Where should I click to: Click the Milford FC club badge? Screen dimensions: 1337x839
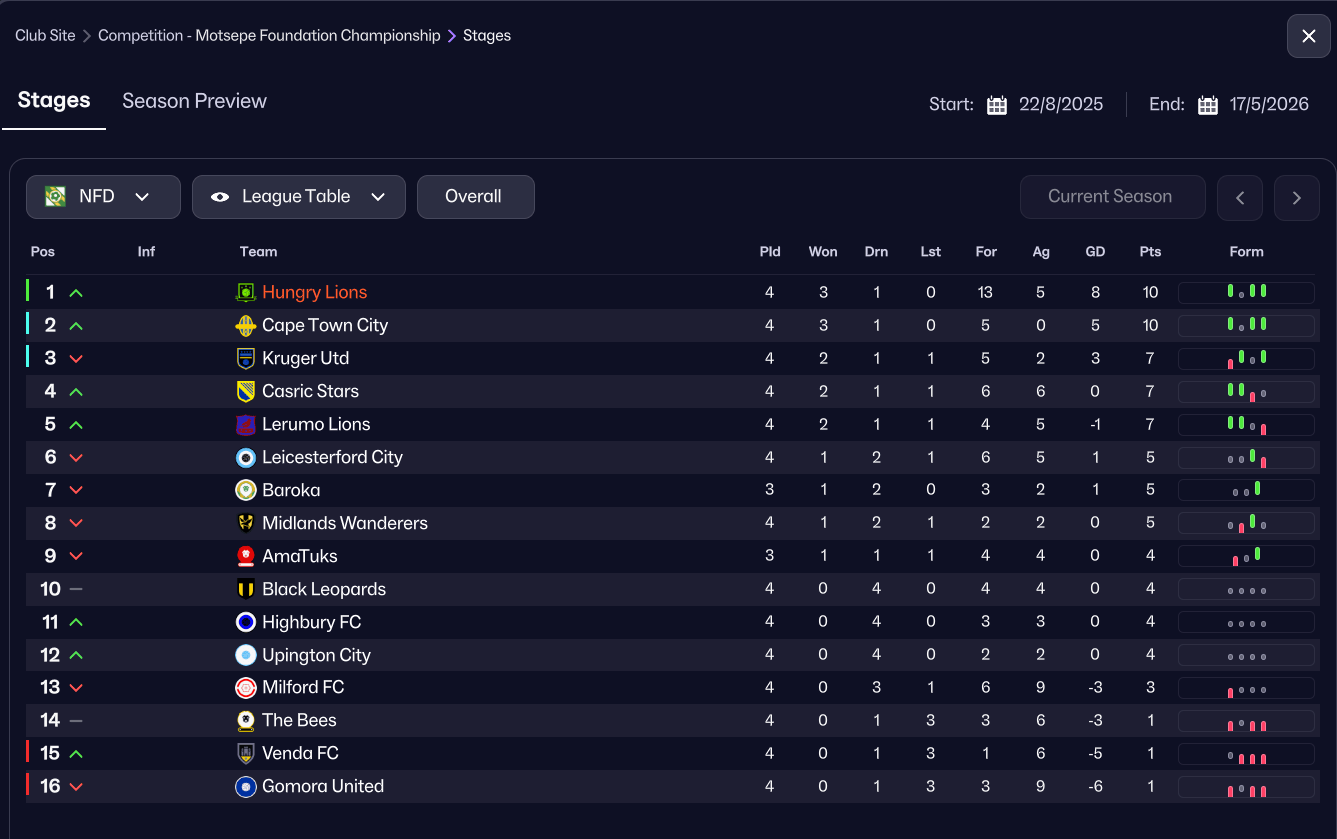[246, 687]
